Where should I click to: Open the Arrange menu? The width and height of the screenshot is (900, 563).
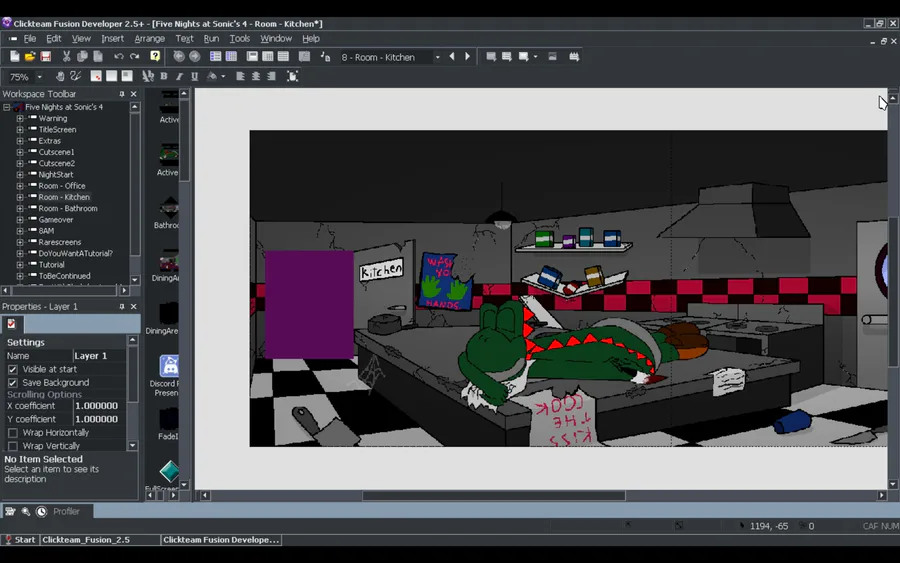149,38
